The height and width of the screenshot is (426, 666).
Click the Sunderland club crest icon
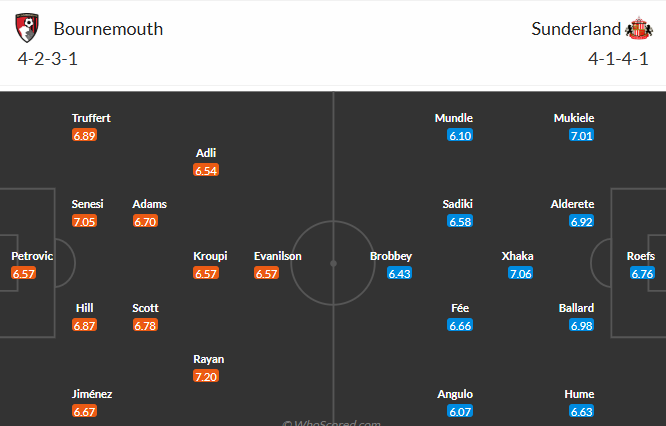pyautogui.click(x=638, y=28)
